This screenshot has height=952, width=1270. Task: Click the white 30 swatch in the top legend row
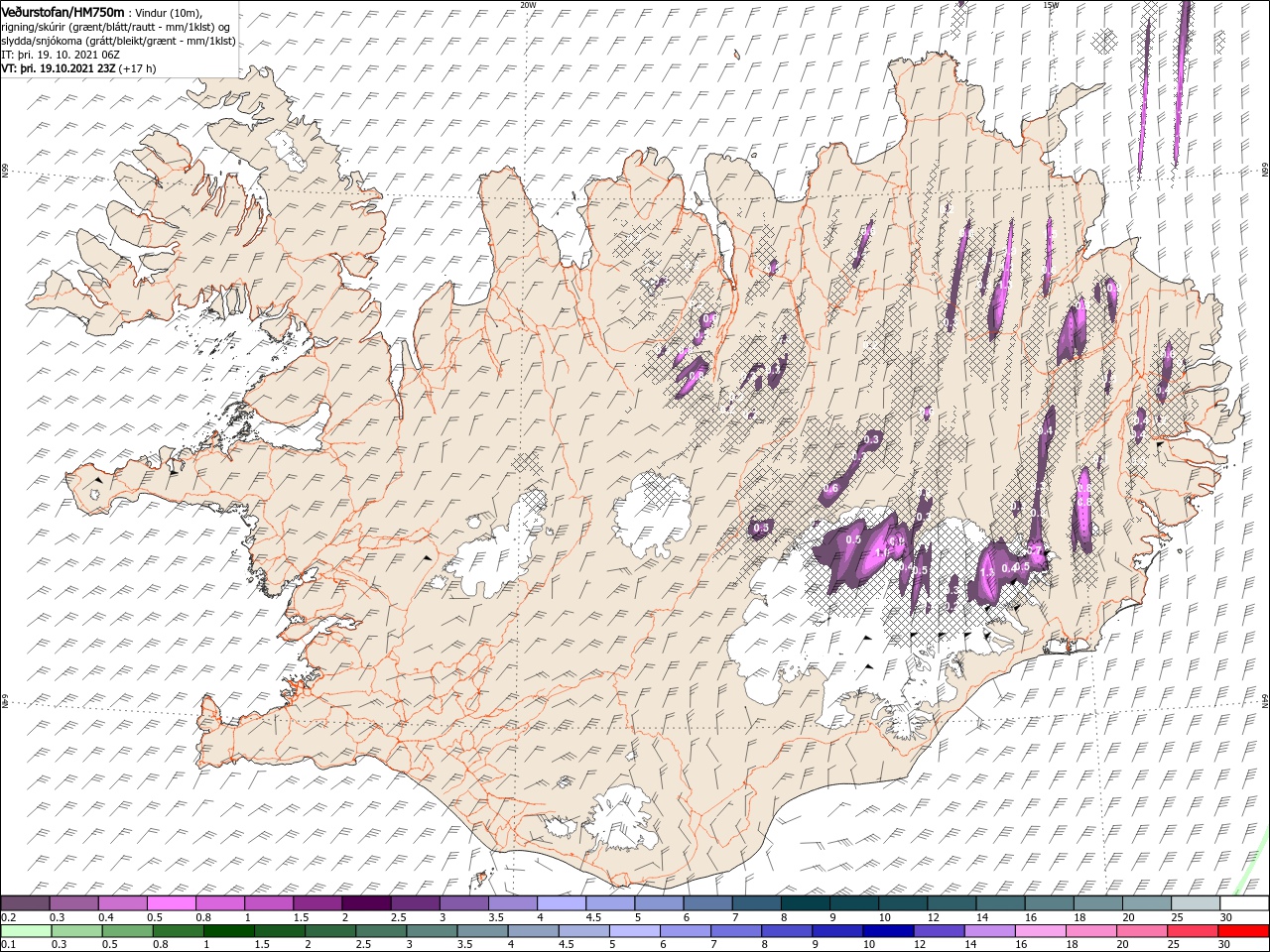click(1245, 903)
